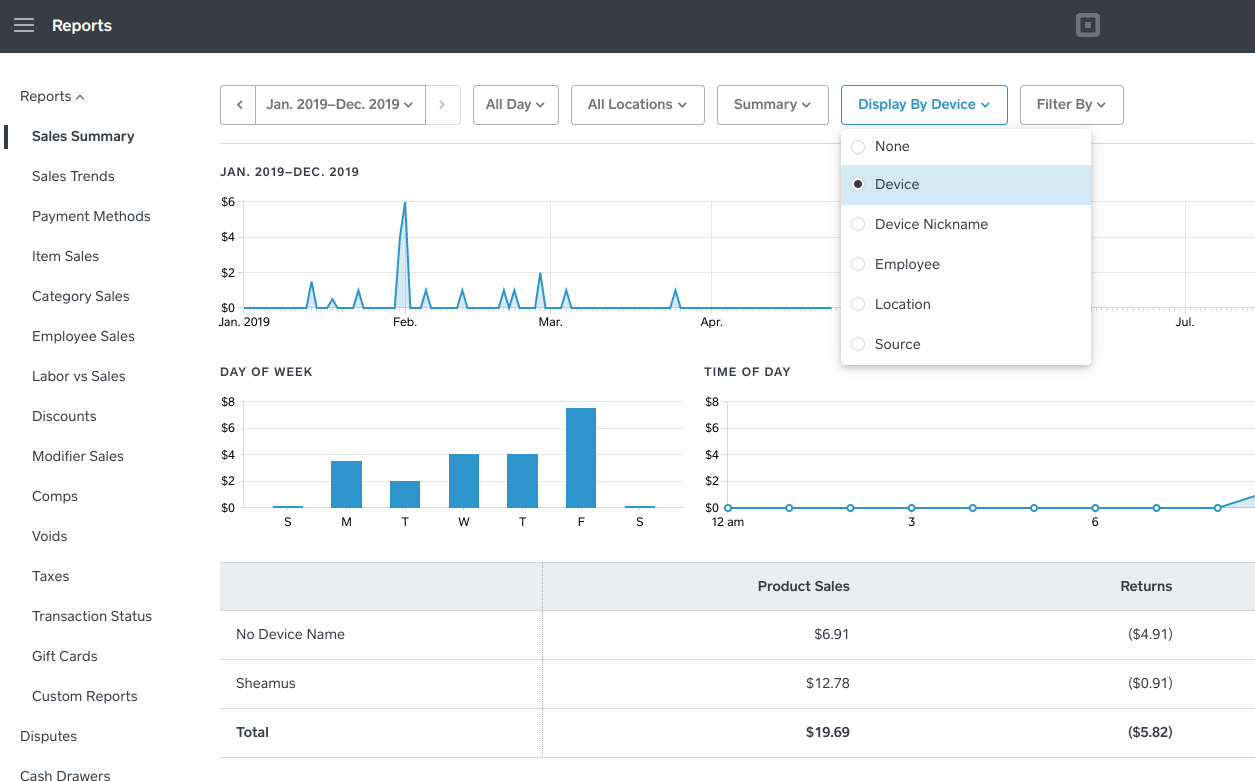Click the Sheamus device row
Viewport: 1255px width, 781px height.
pyautogui.click(x=266, y=684)
